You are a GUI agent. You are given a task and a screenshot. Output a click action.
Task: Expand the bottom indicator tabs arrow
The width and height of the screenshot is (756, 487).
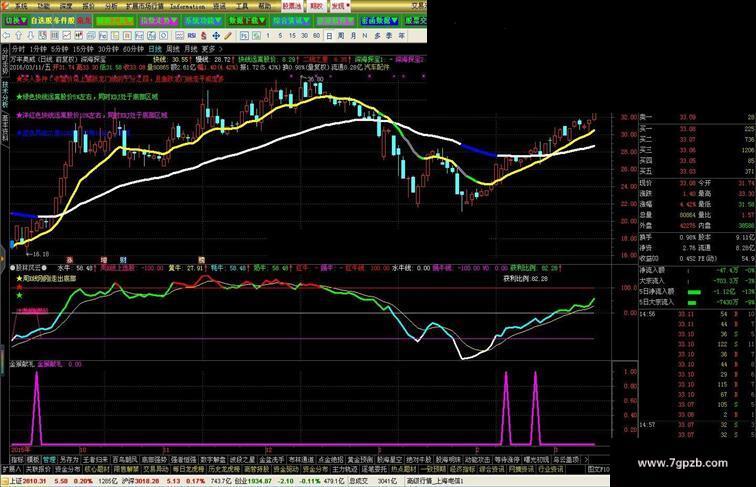pyautogui.click(x=586, y=460)
